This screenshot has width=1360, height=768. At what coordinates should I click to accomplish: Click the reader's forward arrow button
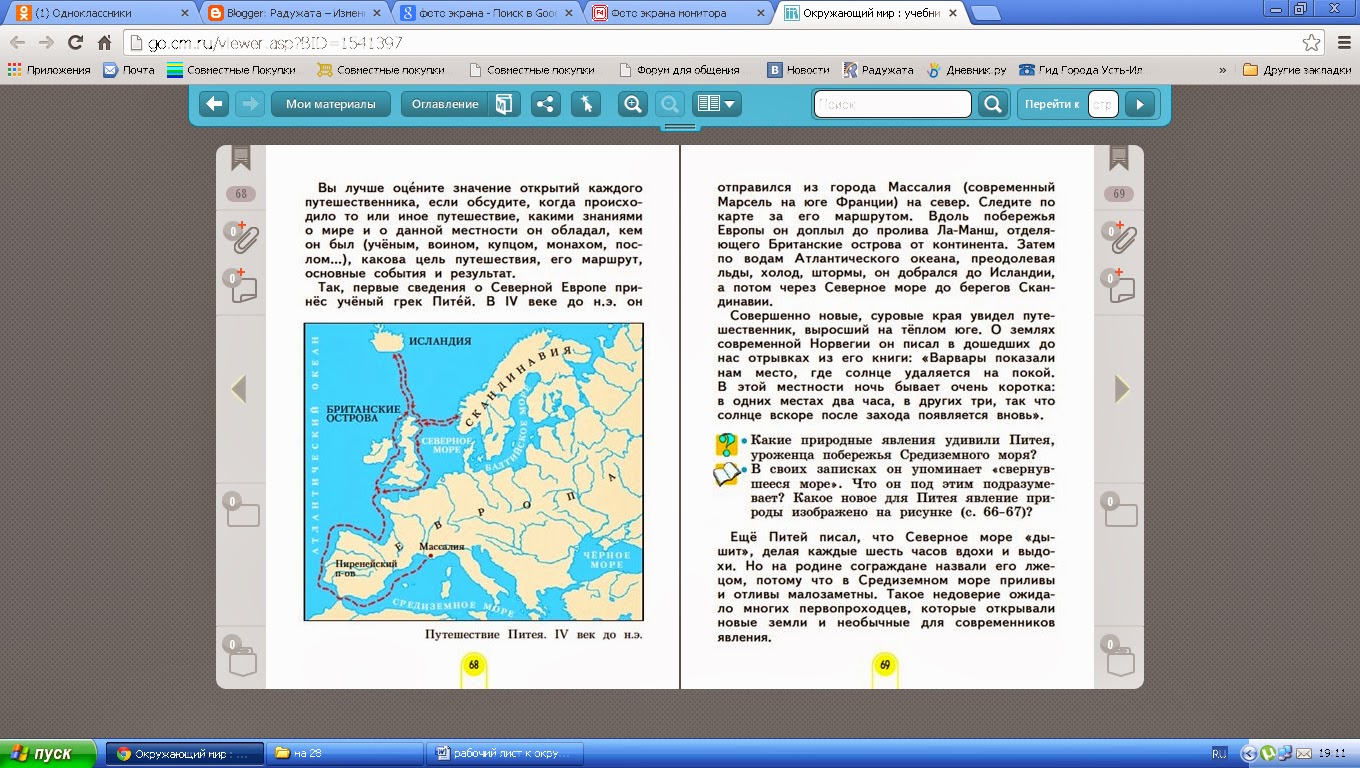pyautogui.click(x=250, y=104)
